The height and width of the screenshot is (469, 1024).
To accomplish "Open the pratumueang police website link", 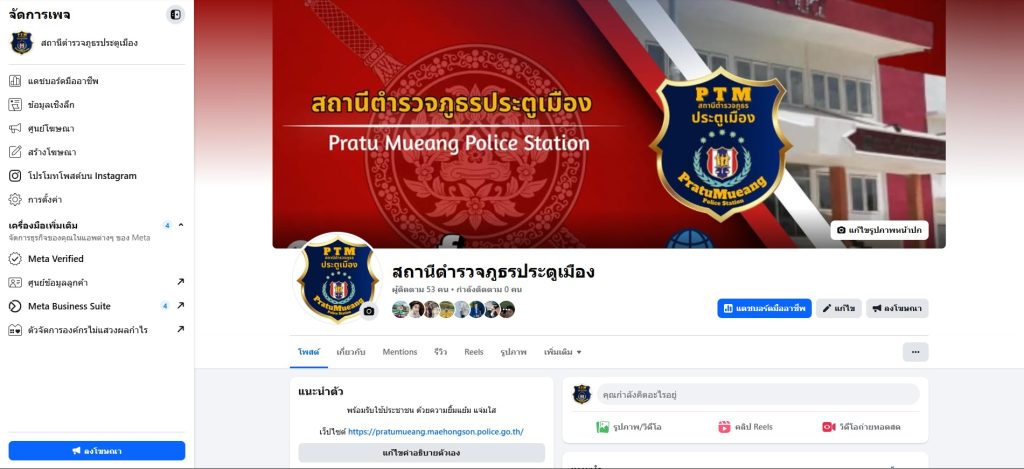I will tap(436, 432).
